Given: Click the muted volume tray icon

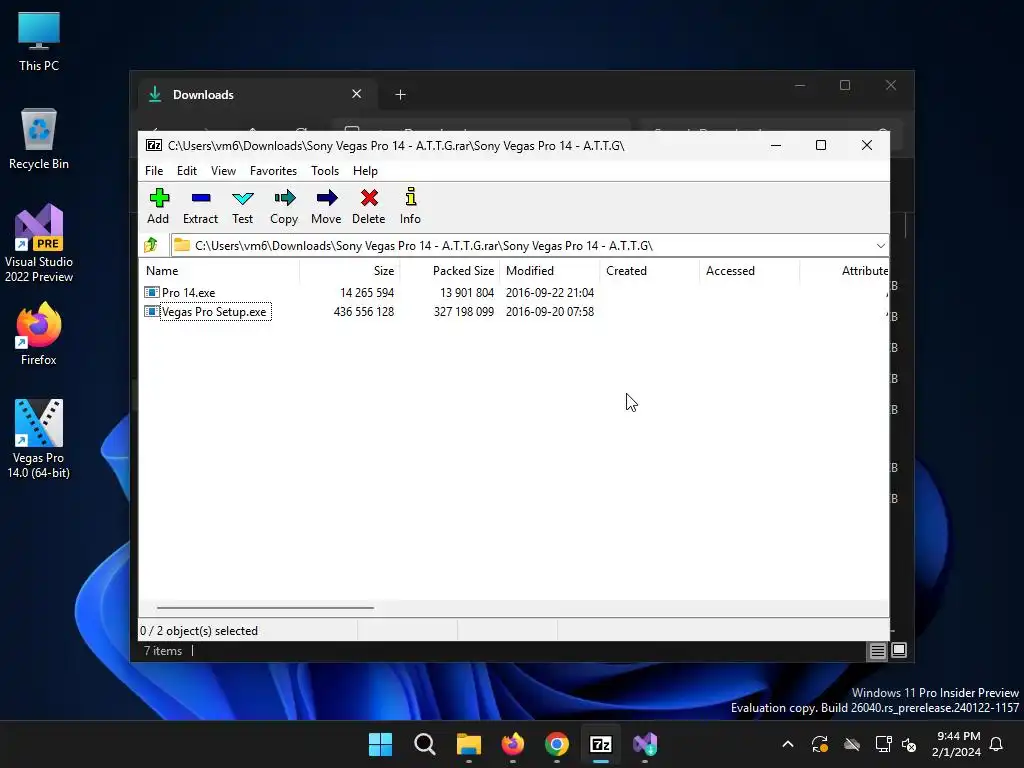Looking at the screenshot, I should pyautogui.click(x=909, y=744).
